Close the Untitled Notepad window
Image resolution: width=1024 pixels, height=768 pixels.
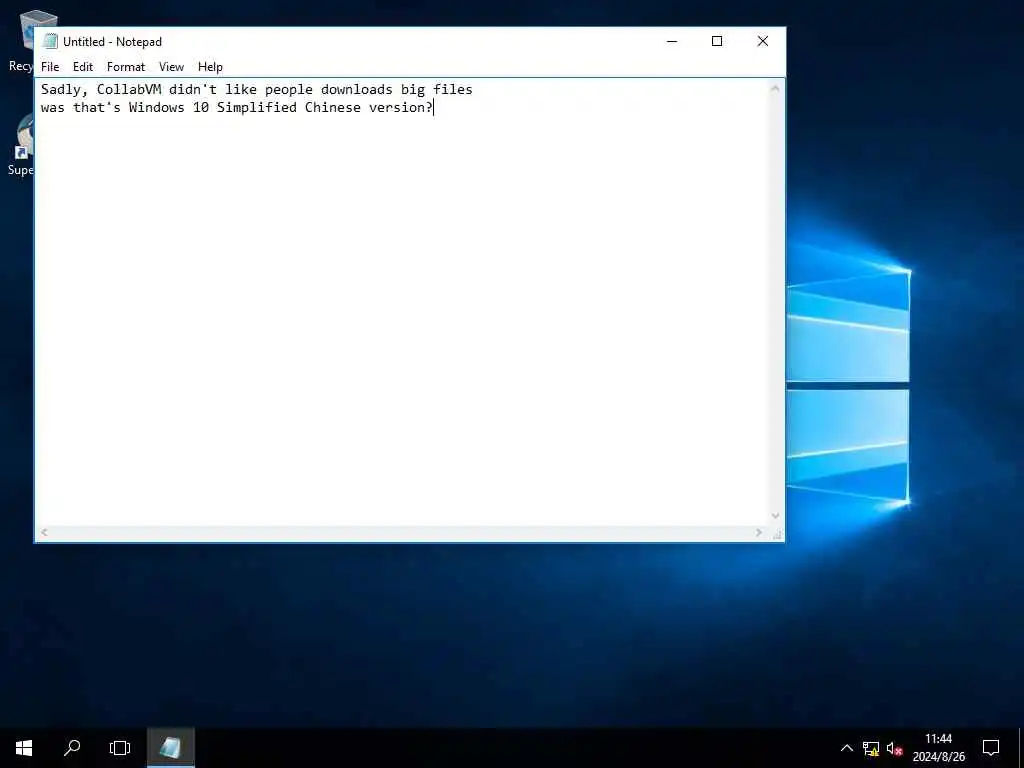(762, 41)
